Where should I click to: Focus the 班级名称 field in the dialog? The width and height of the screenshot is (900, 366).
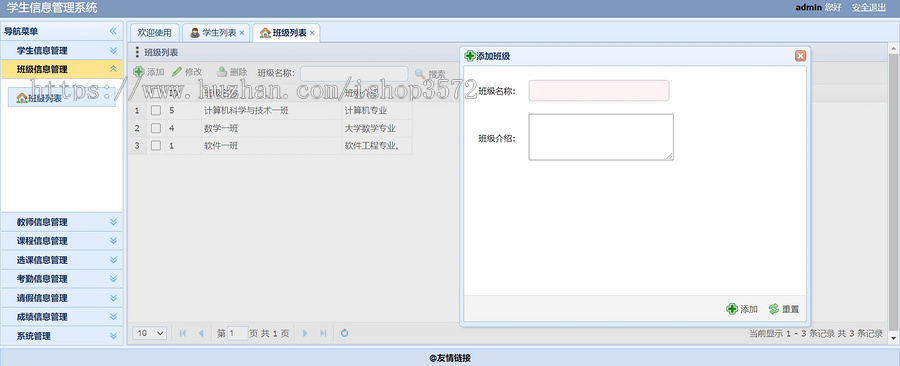599,91
